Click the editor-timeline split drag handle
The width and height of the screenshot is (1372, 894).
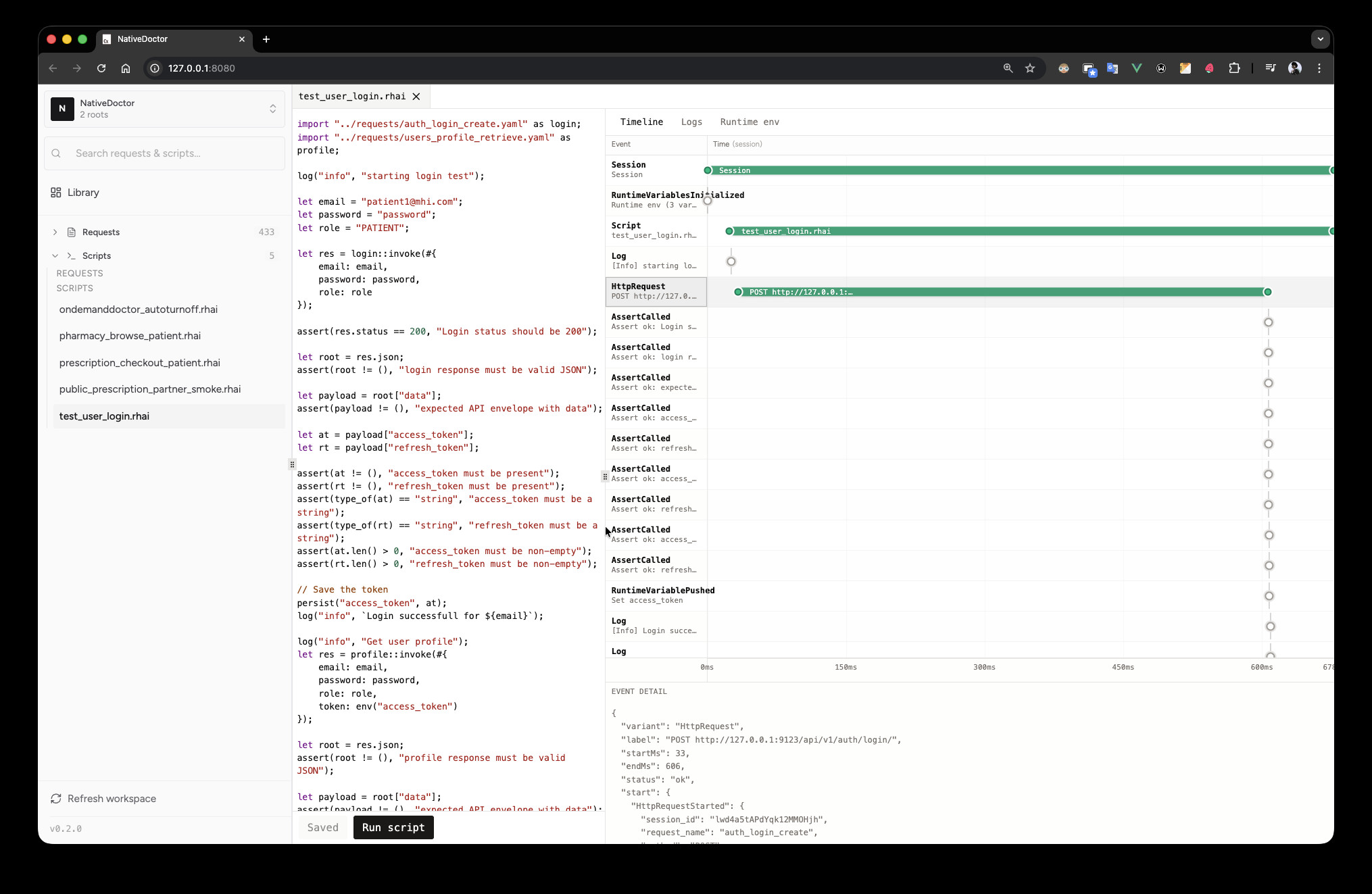pyautogui.click(x=605, y=476)
